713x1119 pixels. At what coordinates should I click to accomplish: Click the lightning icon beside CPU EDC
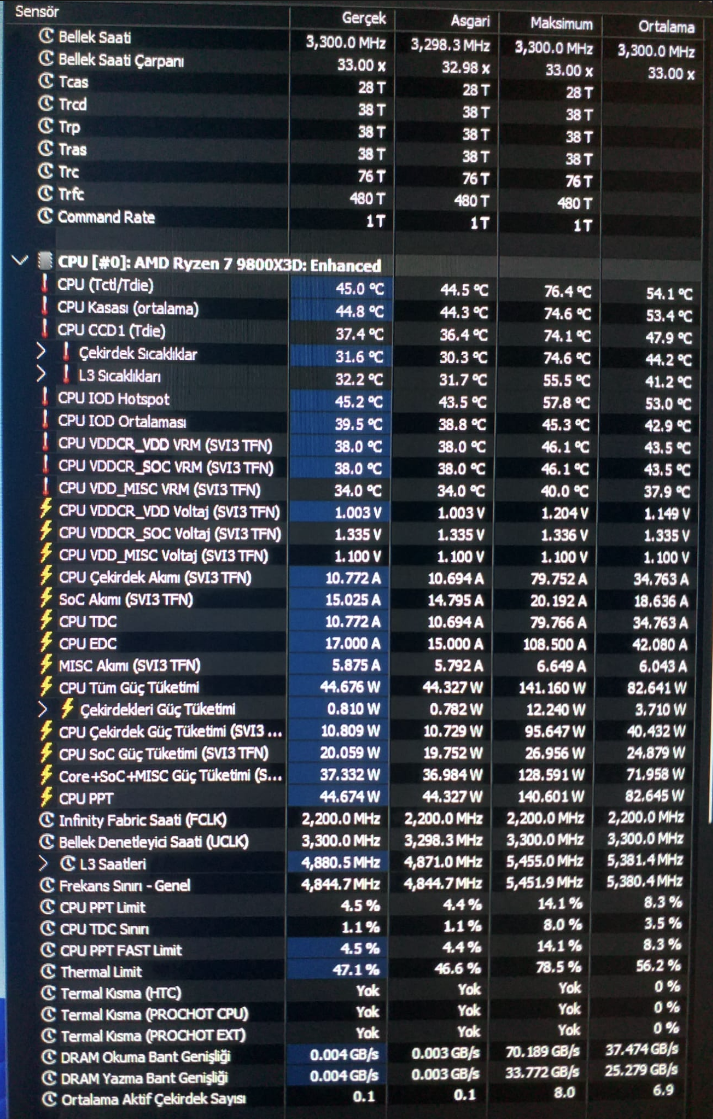pos(46,643)
